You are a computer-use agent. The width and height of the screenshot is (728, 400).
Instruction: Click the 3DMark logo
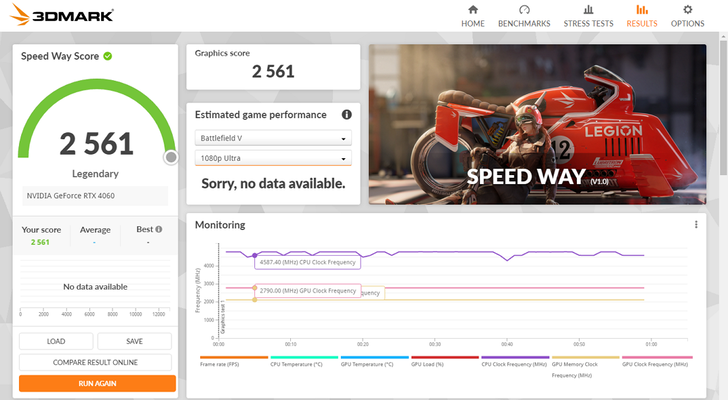click(x=61, y=15)
